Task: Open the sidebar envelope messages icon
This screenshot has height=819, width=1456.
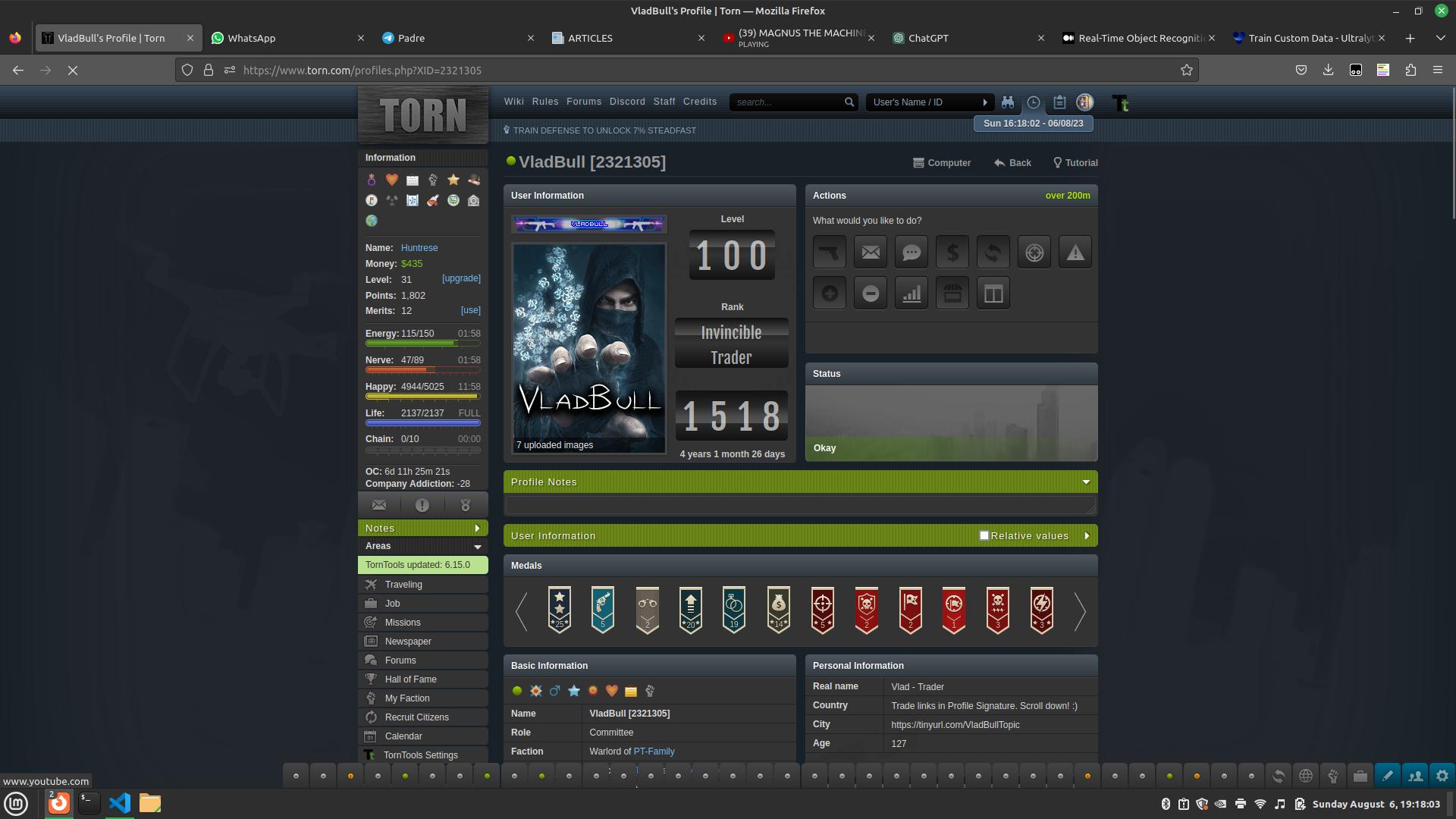Action: 379,505
